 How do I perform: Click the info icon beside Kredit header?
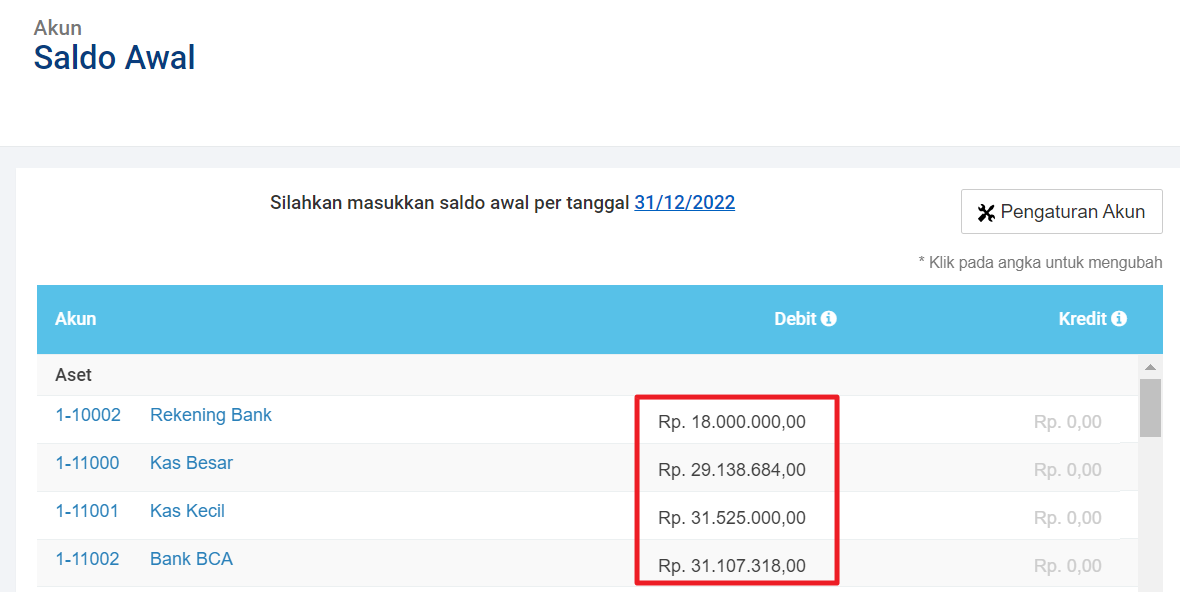[x=1119, y=319]
